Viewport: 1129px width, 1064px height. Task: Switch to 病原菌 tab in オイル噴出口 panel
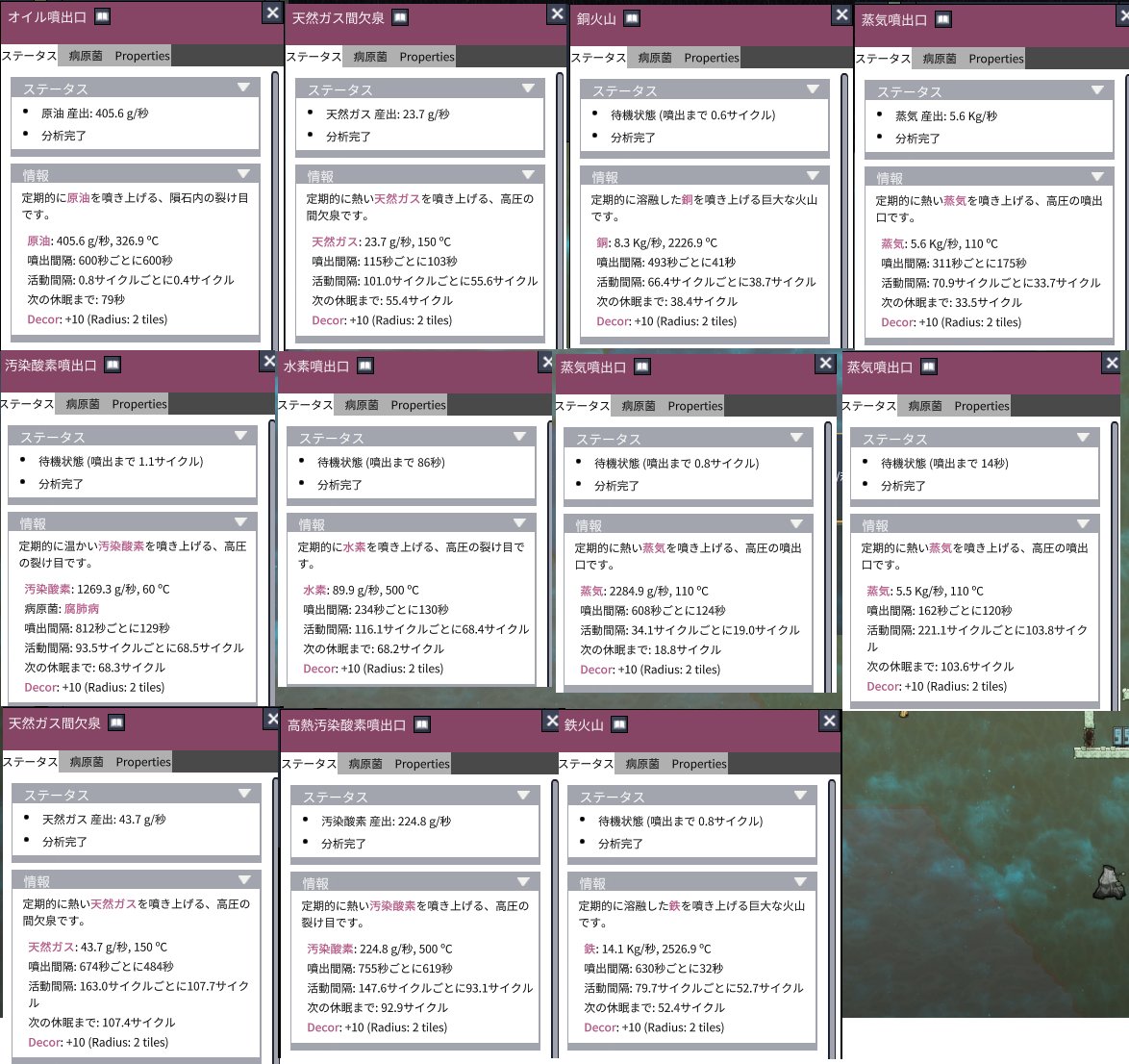(x=85, y=56)
